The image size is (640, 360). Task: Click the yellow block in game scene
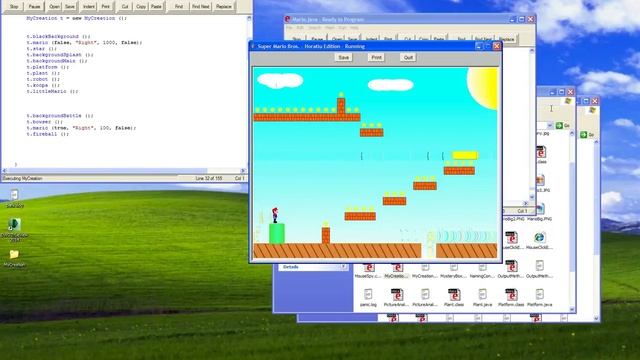[464, 155]
